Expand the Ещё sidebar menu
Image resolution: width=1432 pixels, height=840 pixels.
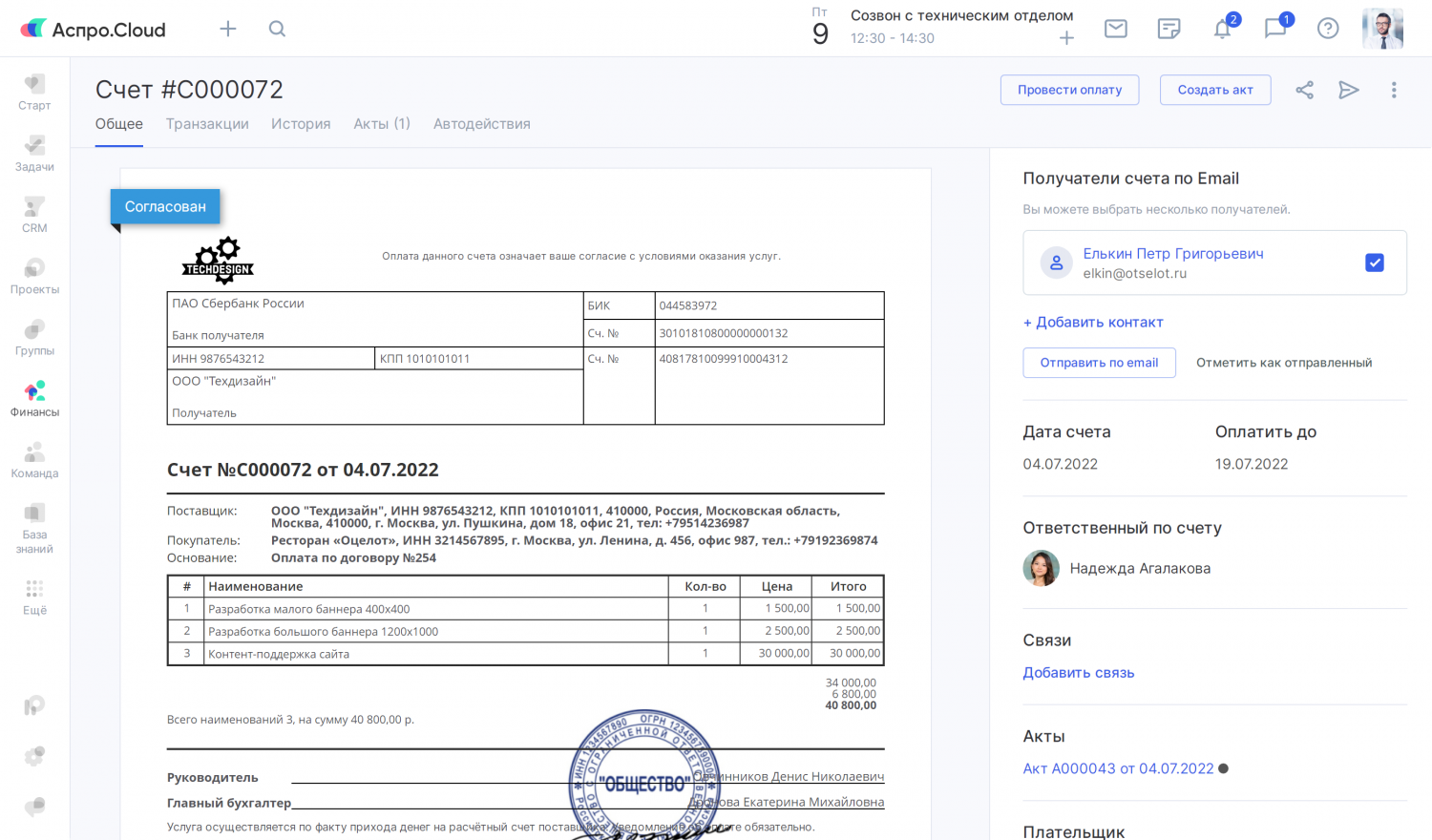[34, 597]
